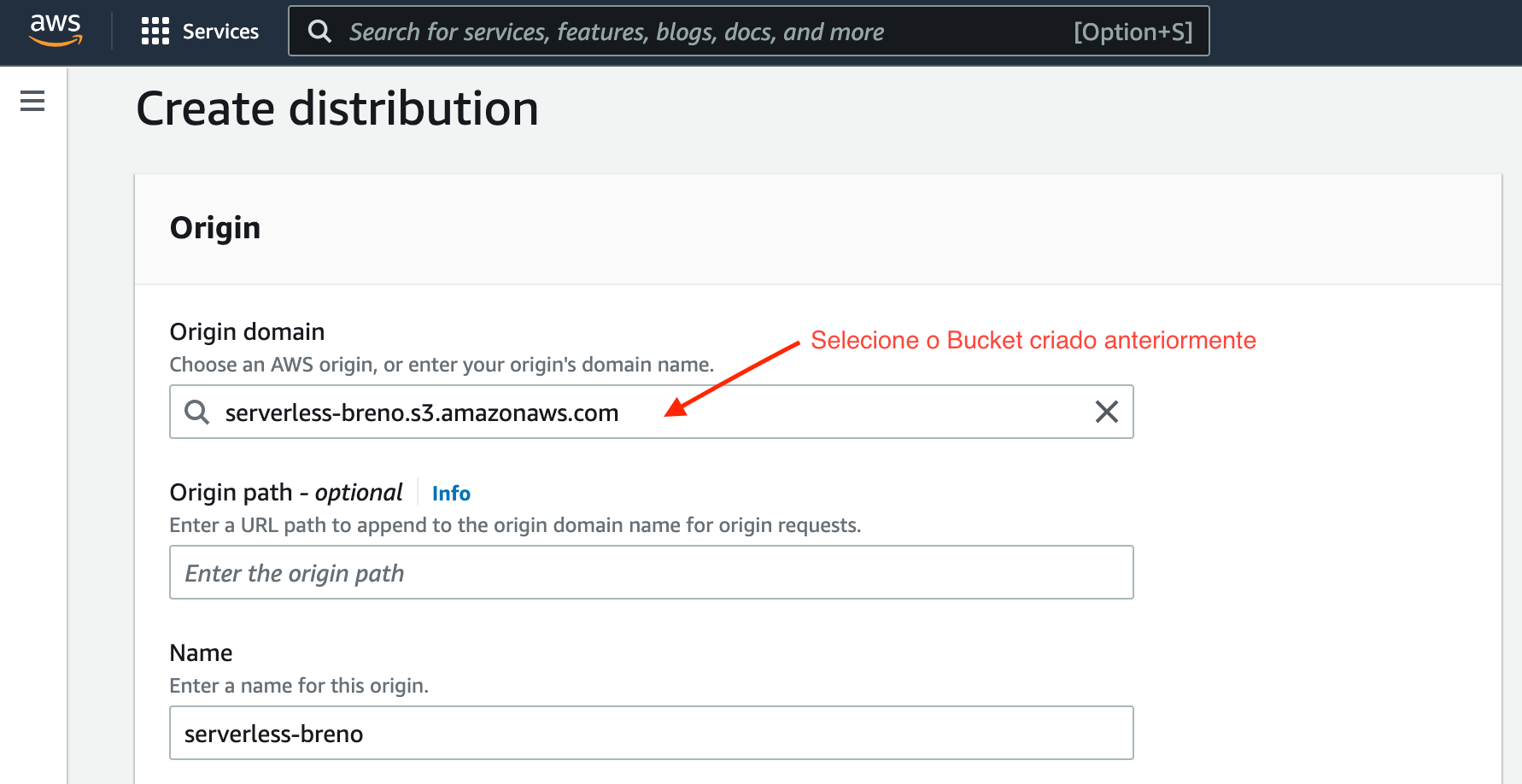
Task: Expand the hamburger side navigation menu
Action: coord(32,102)
